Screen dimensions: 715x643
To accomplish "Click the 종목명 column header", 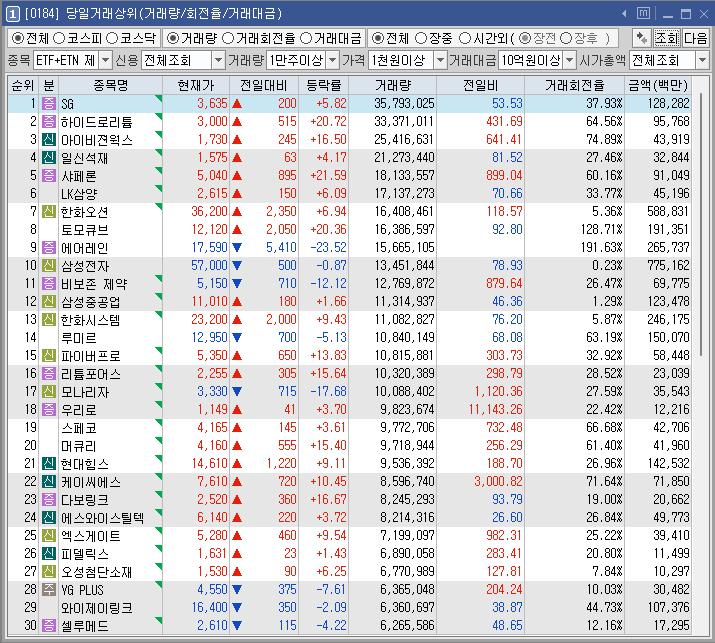I will click(x=110, y=85).
